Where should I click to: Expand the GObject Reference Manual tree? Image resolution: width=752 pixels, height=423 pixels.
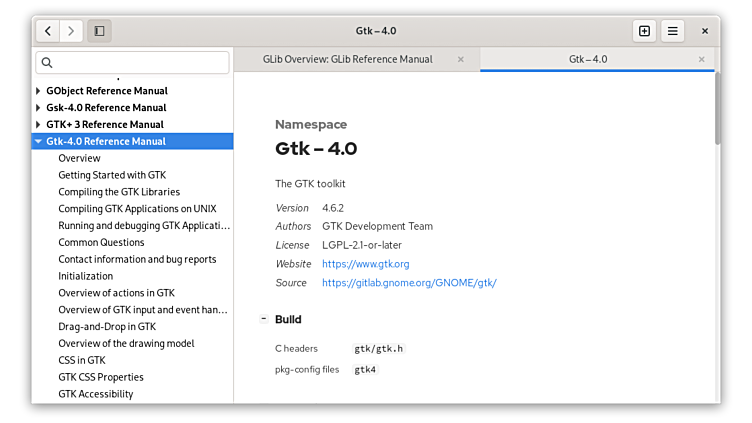[x=38, y=91]
